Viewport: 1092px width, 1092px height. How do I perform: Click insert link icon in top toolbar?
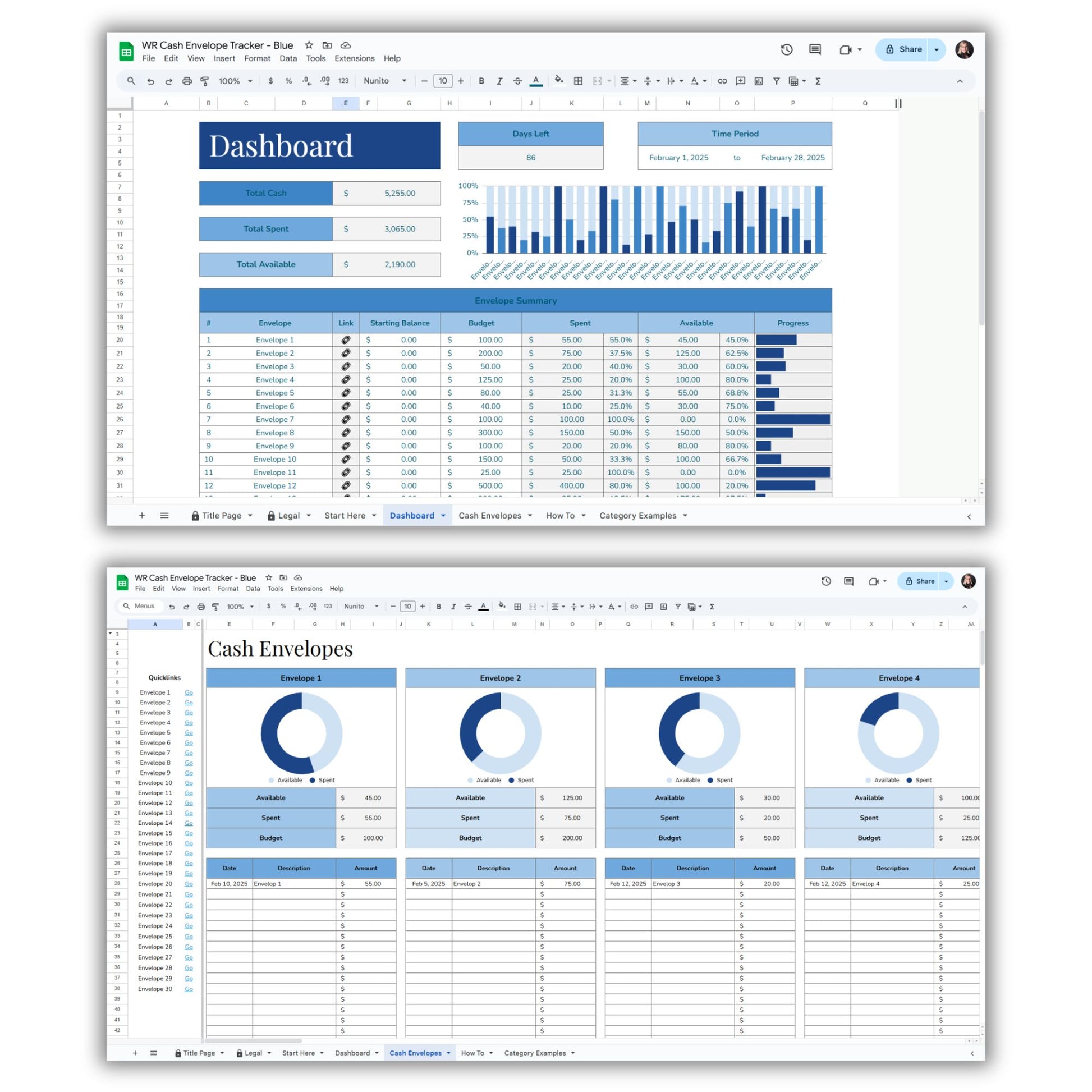coord(722,81)
